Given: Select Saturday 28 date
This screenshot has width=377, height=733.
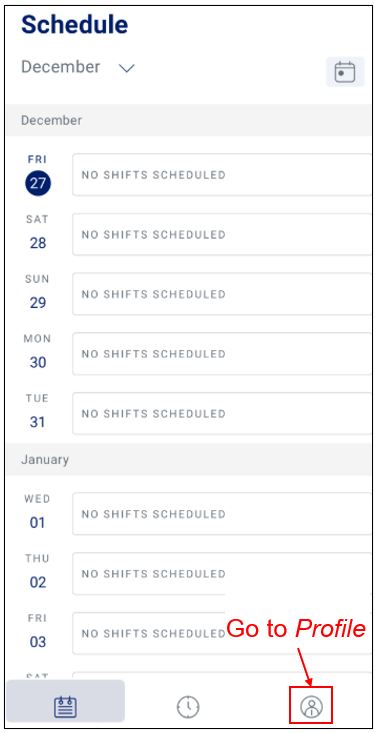Looking at the screenshot, I should point(38,243).
